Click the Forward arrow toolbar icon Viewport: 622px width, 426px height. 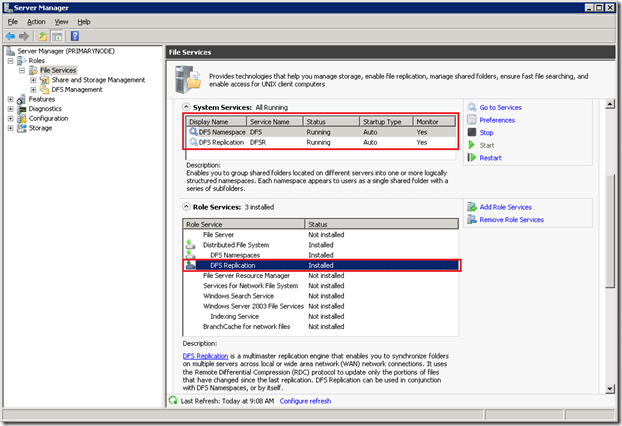(x=24, y=36)
